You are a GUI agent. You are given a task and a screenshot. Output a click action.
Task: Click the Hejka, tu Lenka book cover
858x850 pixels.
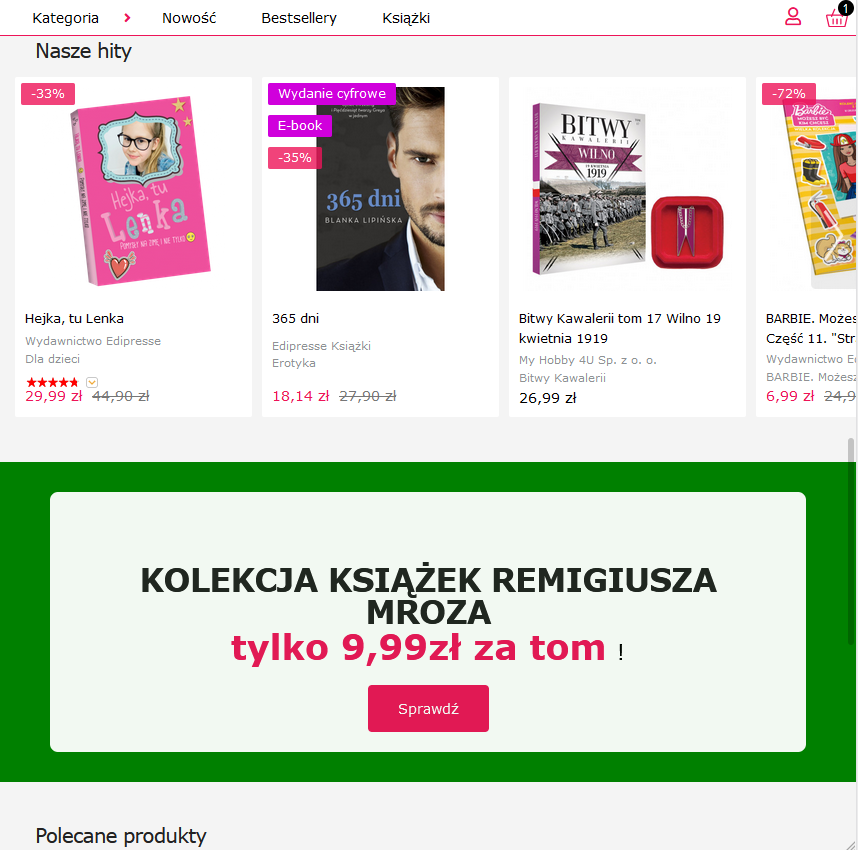point(140,190)
